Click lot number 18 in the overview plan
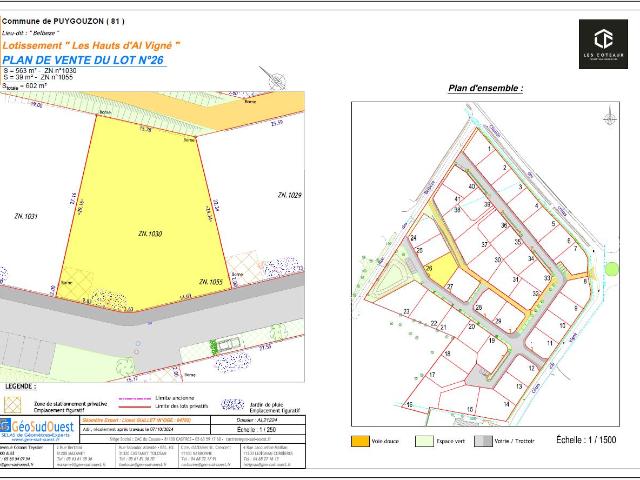The image size is (640, 480). point(447,353)
